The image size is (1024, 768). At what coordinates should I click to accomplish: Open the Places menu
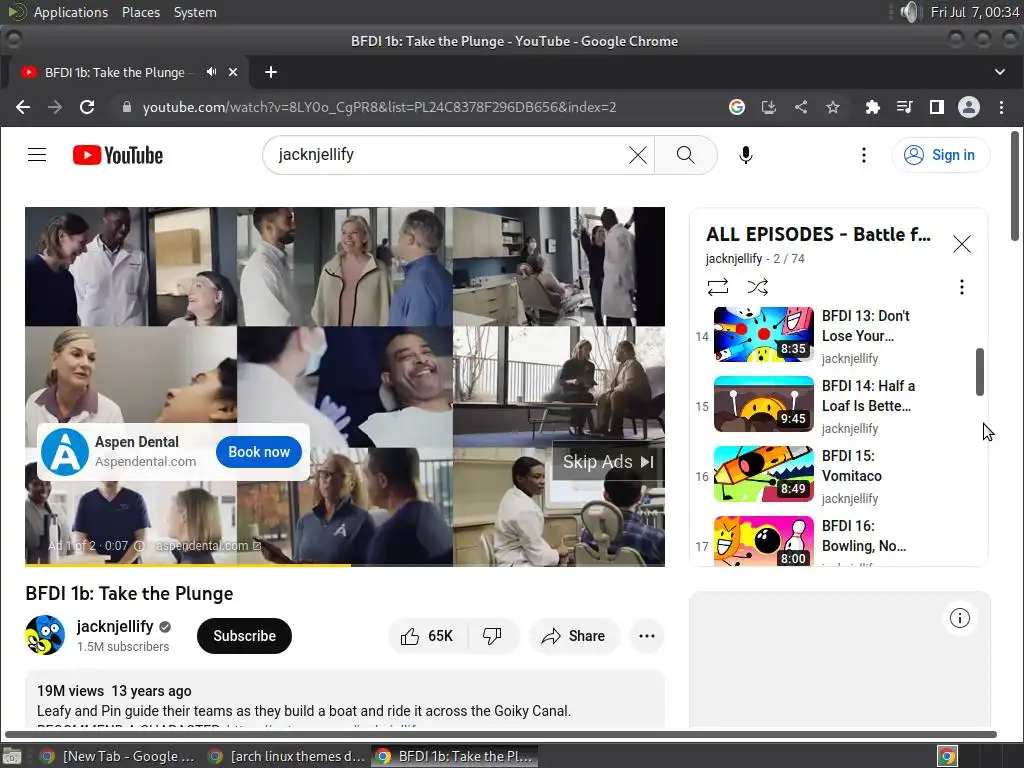tap(141, 12)
